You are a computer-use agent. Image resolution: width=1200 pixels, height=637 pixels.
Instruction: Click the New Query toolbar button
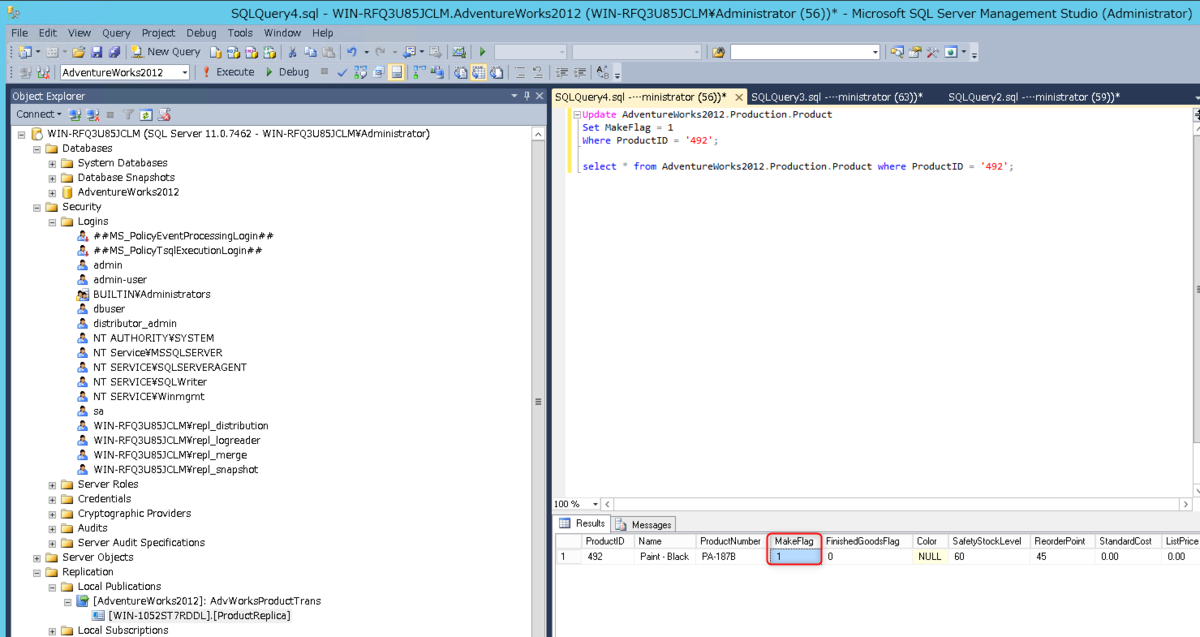[165, 52]
